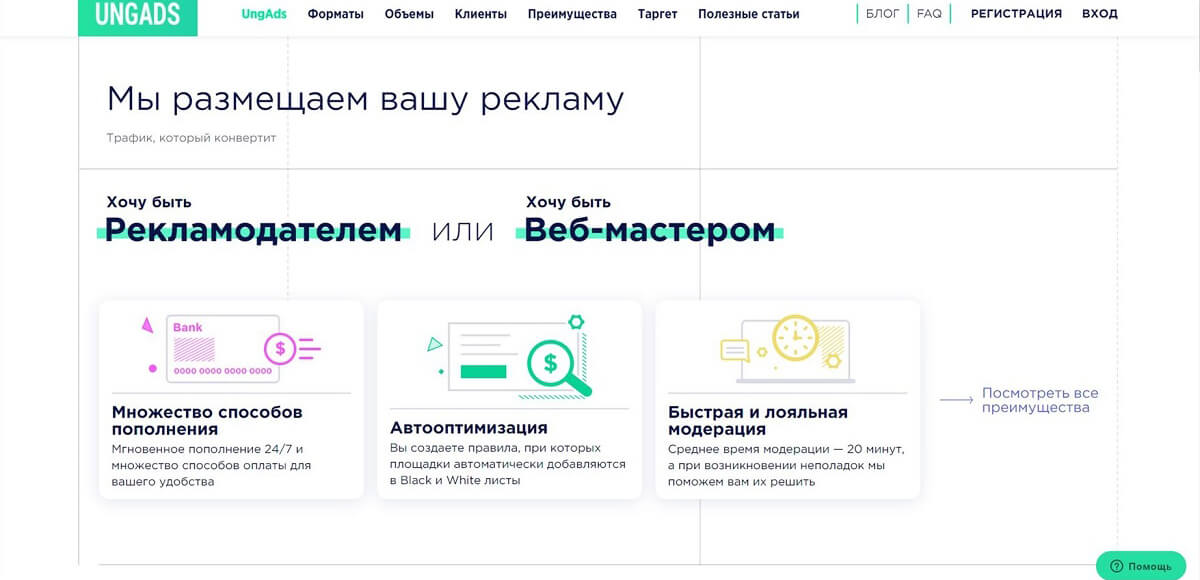Navigate to Клиенты
Viewport: 1200px width, 580px height.
(481, 14)
